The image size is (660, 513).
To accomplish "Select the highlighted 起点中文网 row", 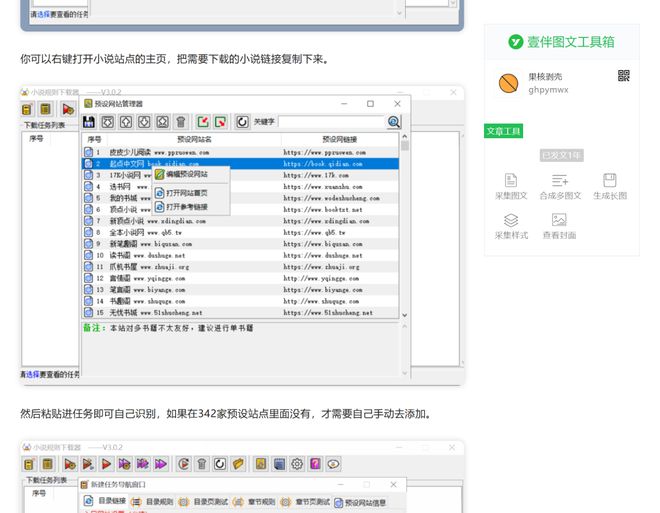I will point(240,164).
